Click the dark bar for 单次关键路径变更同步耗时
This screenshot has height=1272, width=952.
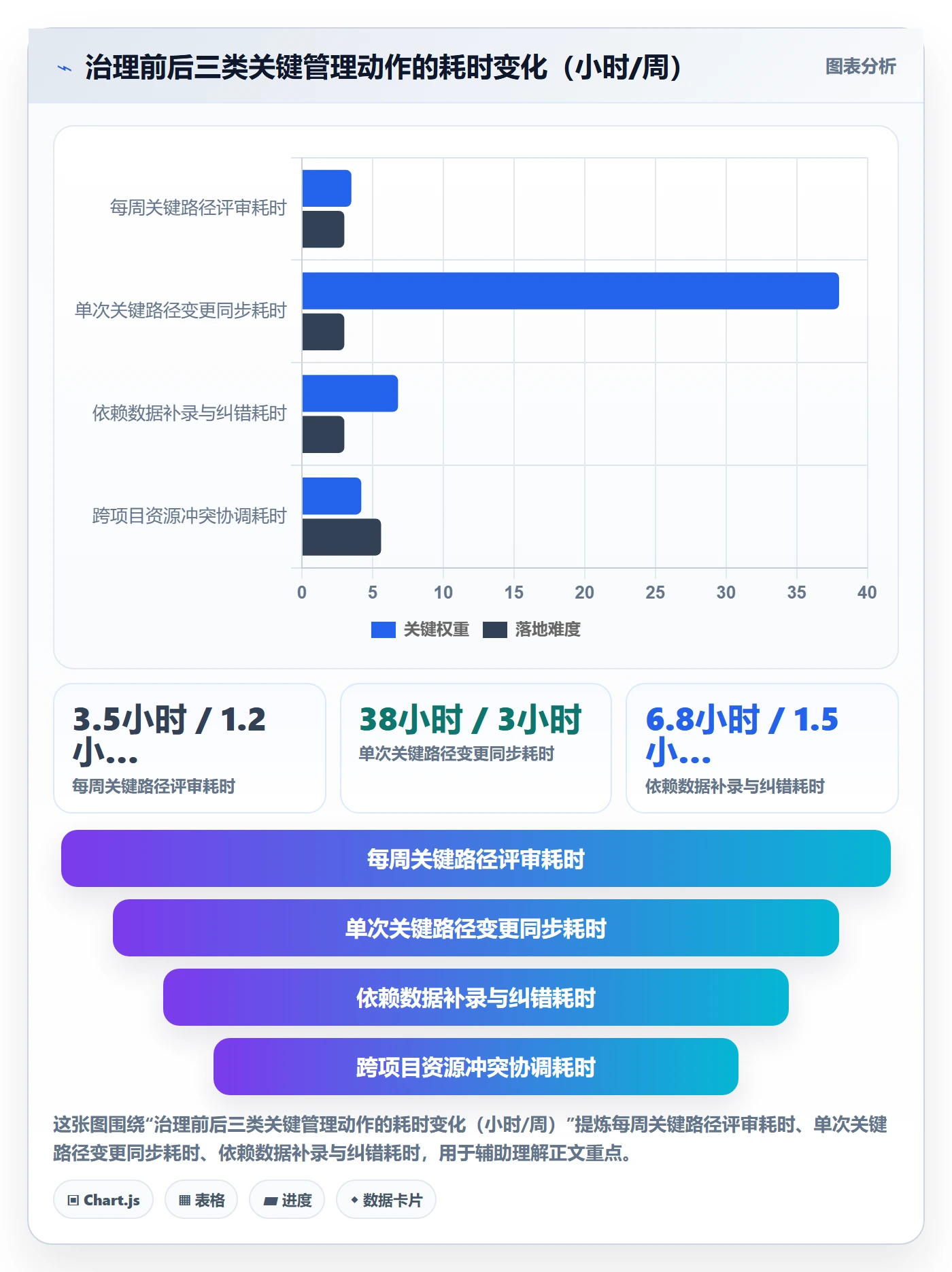[x=323, y=332]
